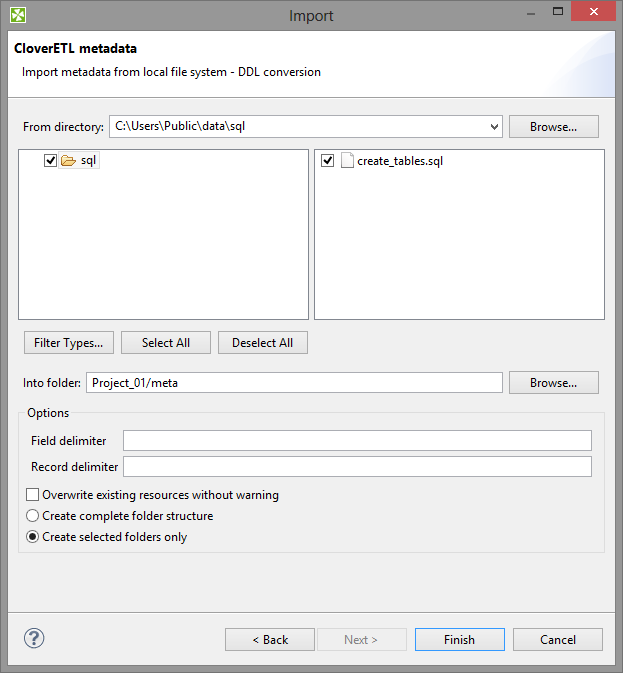623x673 pixels.
Task: Focus the Record delimiter input
Action: click(357, 467)
